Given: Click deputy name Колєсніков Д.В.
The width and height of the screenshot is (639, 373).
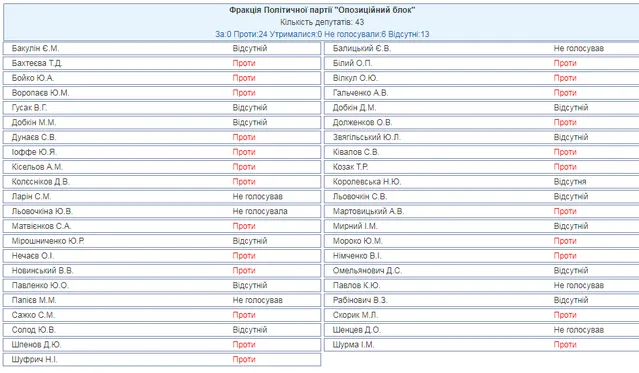Looking at the screenshot, I should tap(41, 182).
